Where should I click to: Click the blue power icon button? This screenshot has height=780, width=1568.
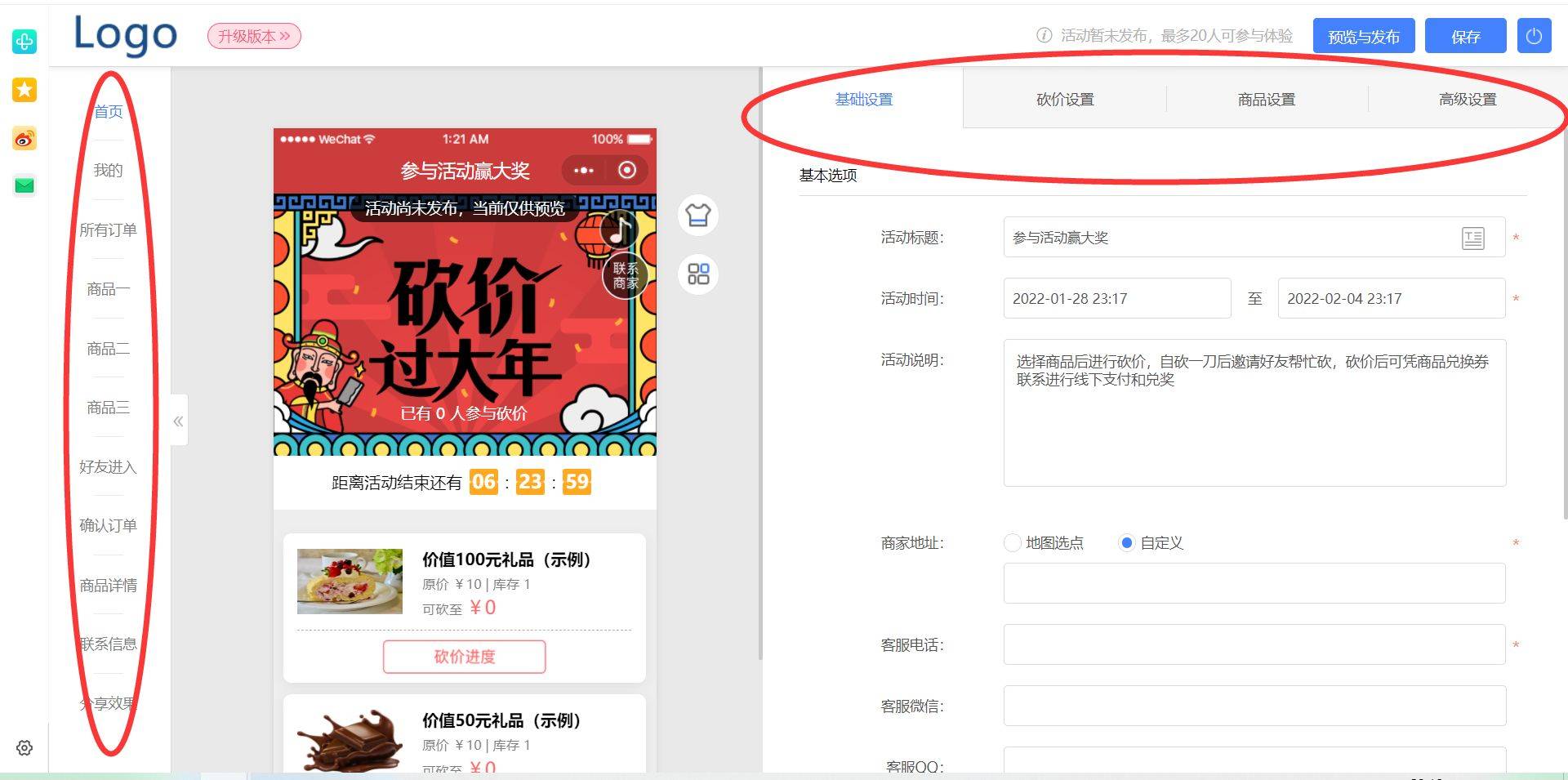tap(1534, 37)
